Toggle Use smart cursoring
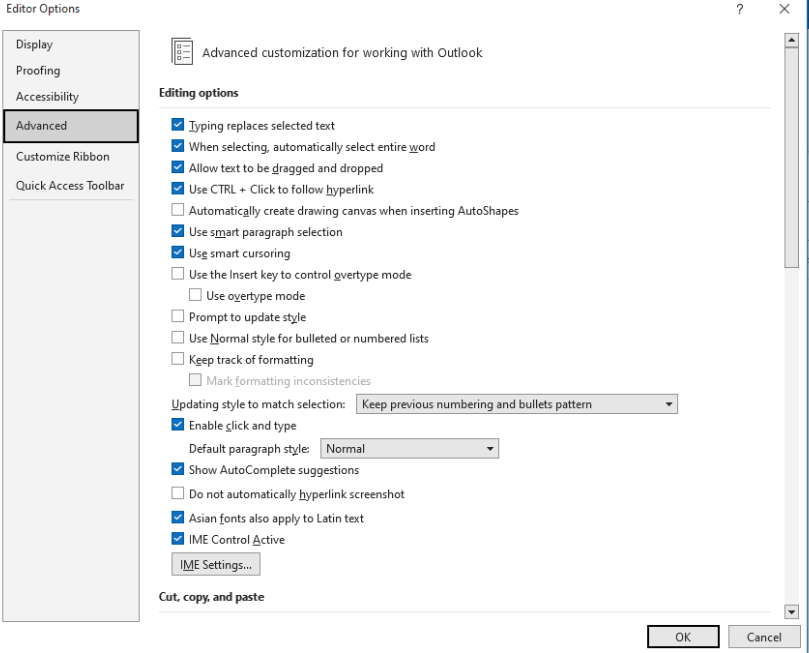This screenshot has width=809, height=653. coord(177,253)
